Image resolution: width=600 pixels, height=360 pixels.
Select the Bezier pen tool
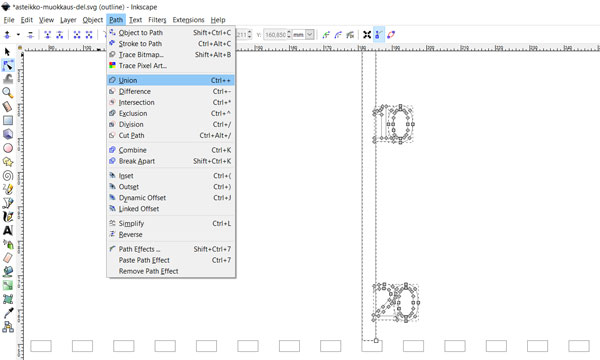(x=8, y=203)
